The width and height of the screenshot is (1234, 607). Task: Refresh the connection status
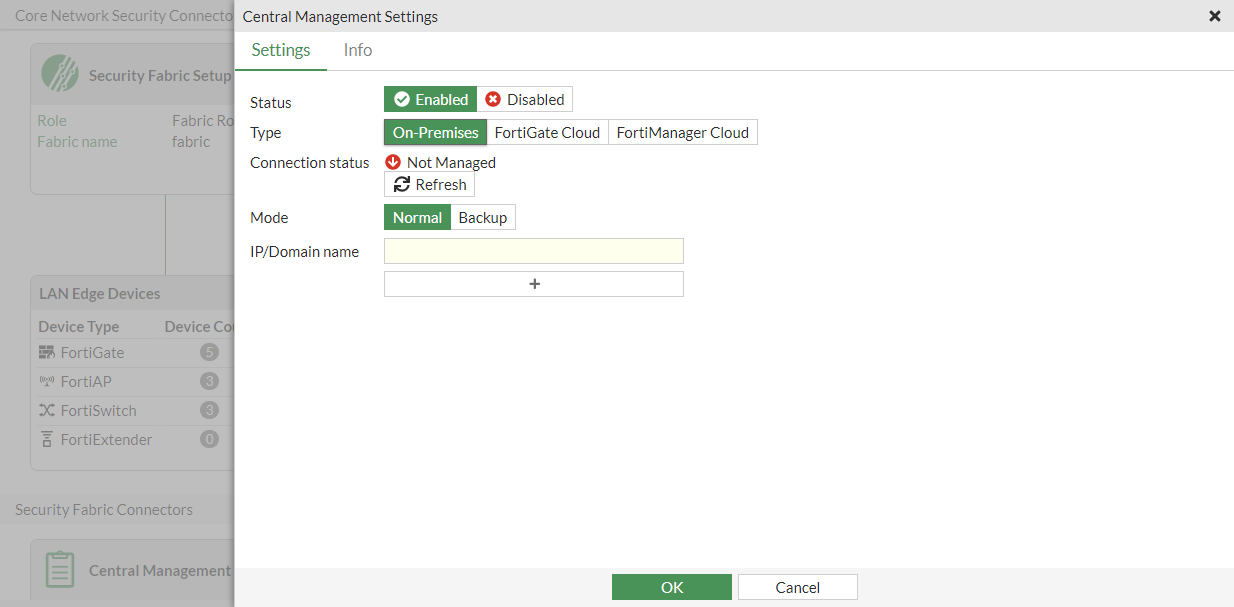point(430,184)
